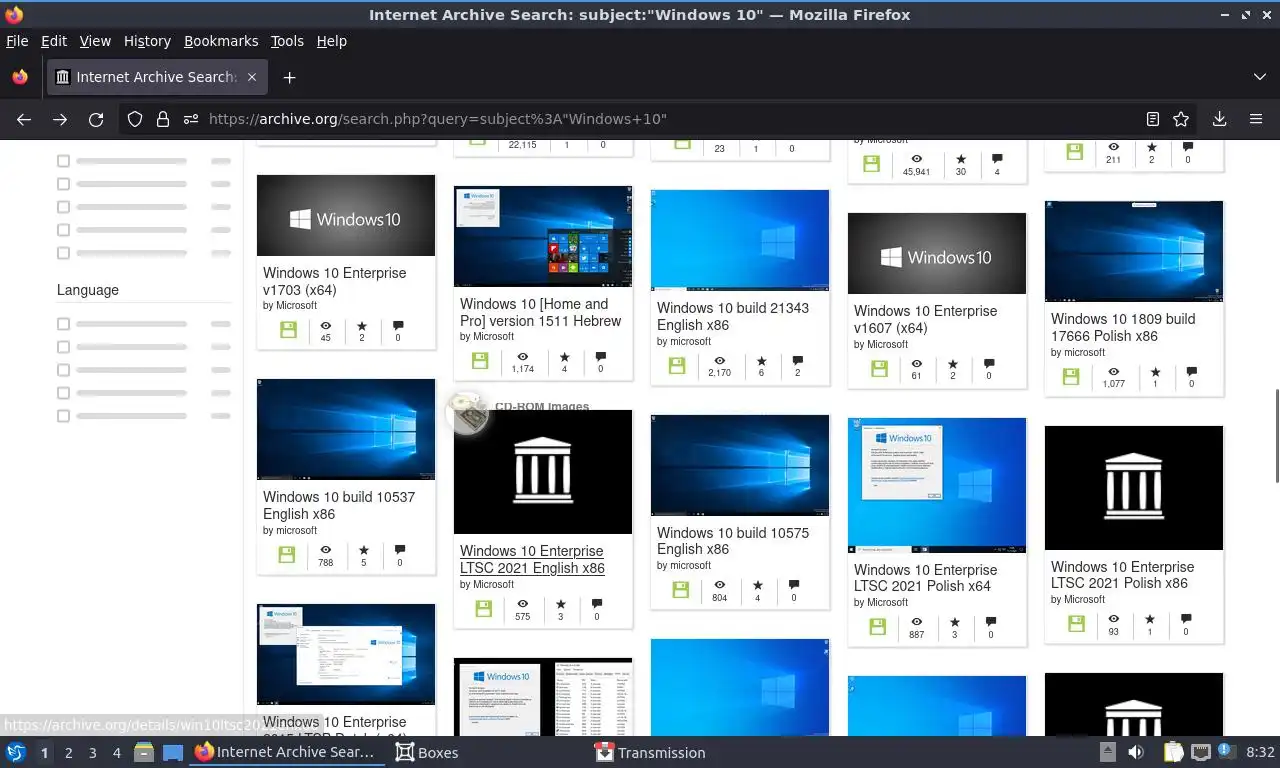
Task: Click floppy icon under Windows 10 build 10537
Action: click(x=287, y=554)
